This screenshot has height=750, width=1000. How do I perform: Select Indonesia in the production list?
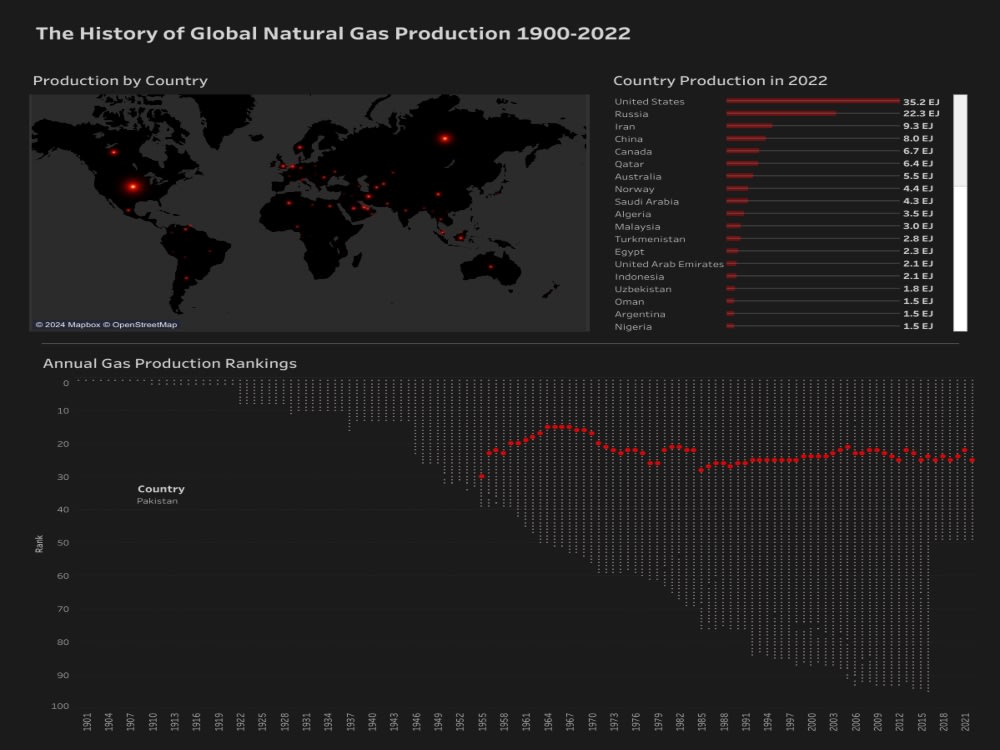(x=639, y=277)
